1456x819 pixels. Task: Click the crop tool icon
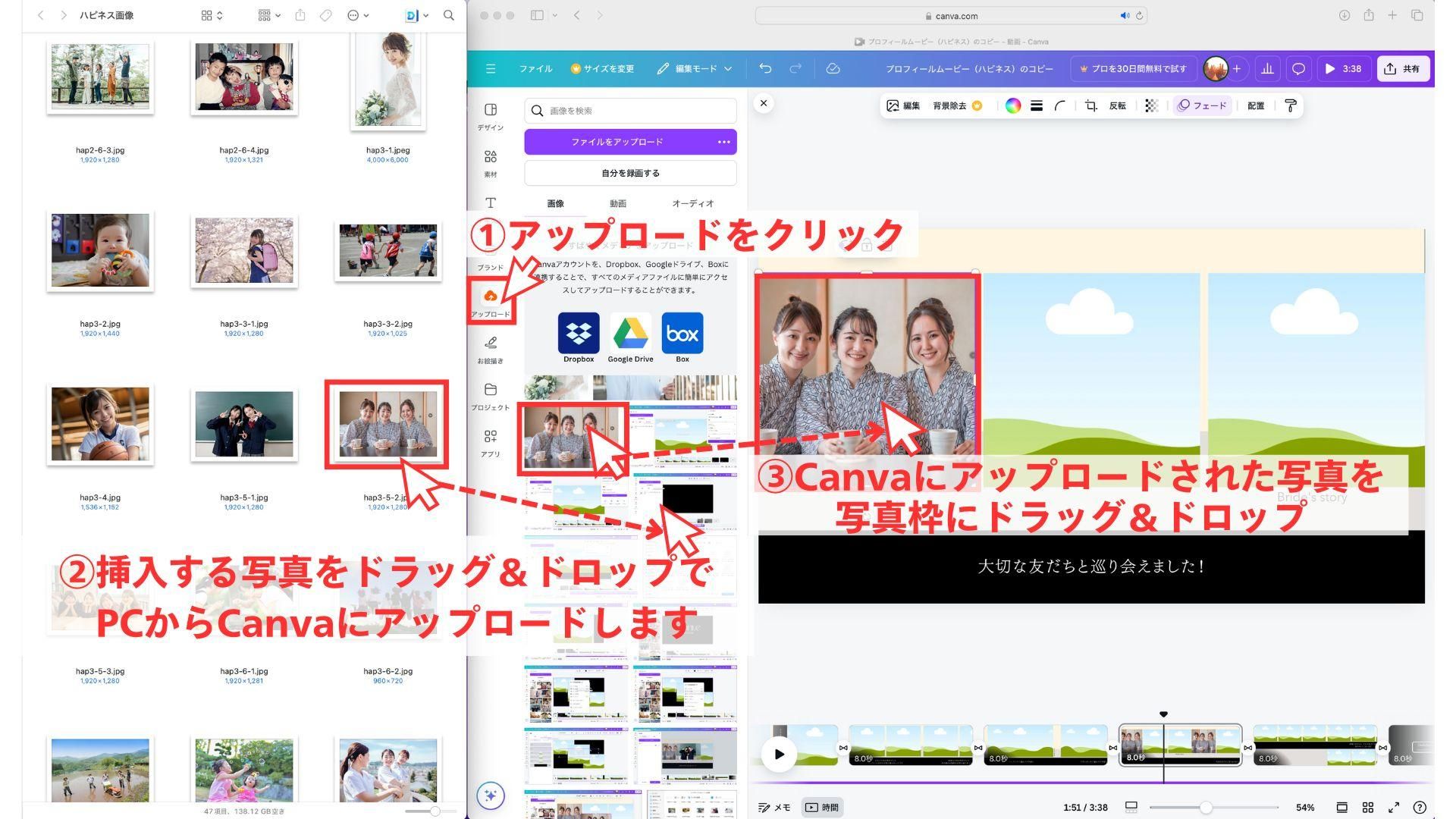pyautogui.click(x=1090, y=105)
